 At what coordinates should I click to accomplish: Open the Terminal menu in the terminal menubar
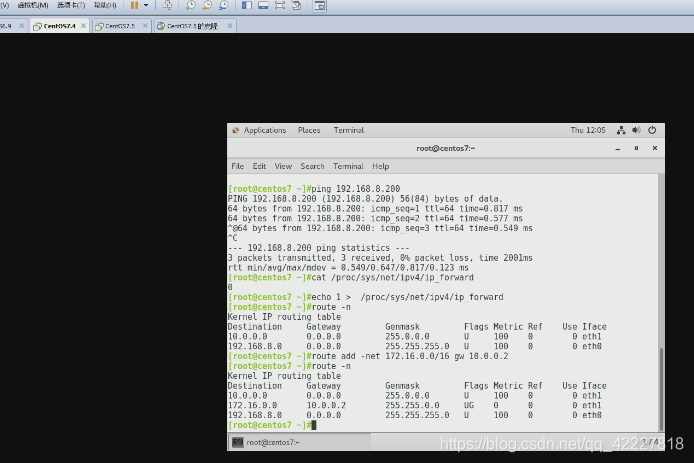348,166
